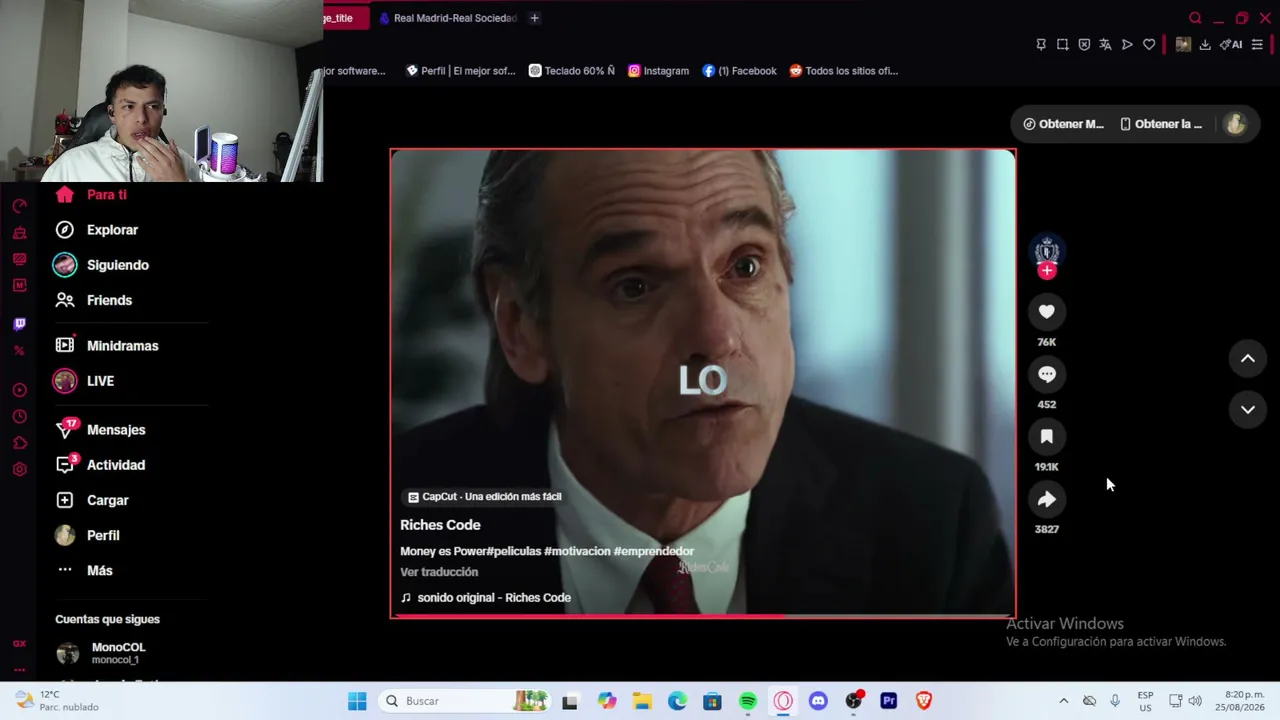
Task: Click the CapCut edición más fácil tag
Action: (x=485, y=497)
